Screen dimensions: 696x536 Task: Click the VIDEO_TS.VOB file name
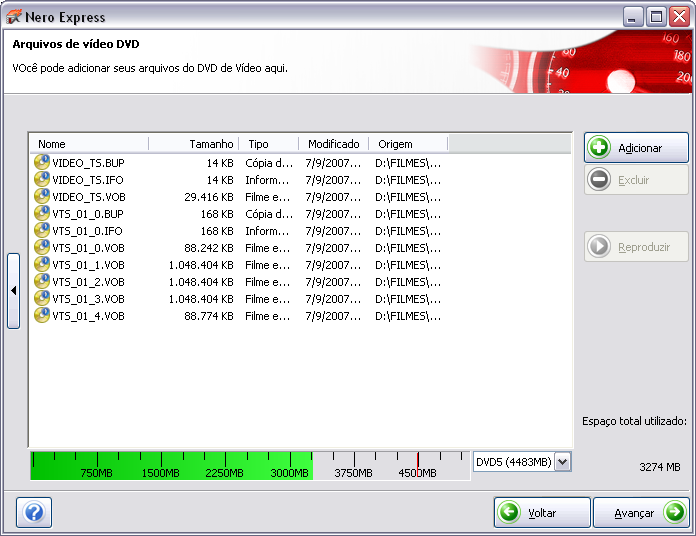(x=89, y=197)
